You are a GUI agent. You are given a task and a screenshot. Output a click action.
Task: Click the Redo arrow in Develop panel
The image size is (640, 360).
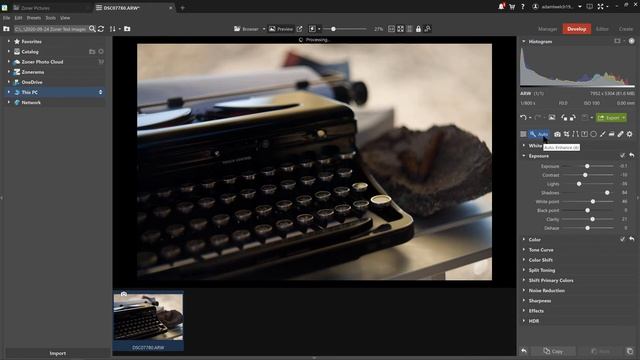538,118
